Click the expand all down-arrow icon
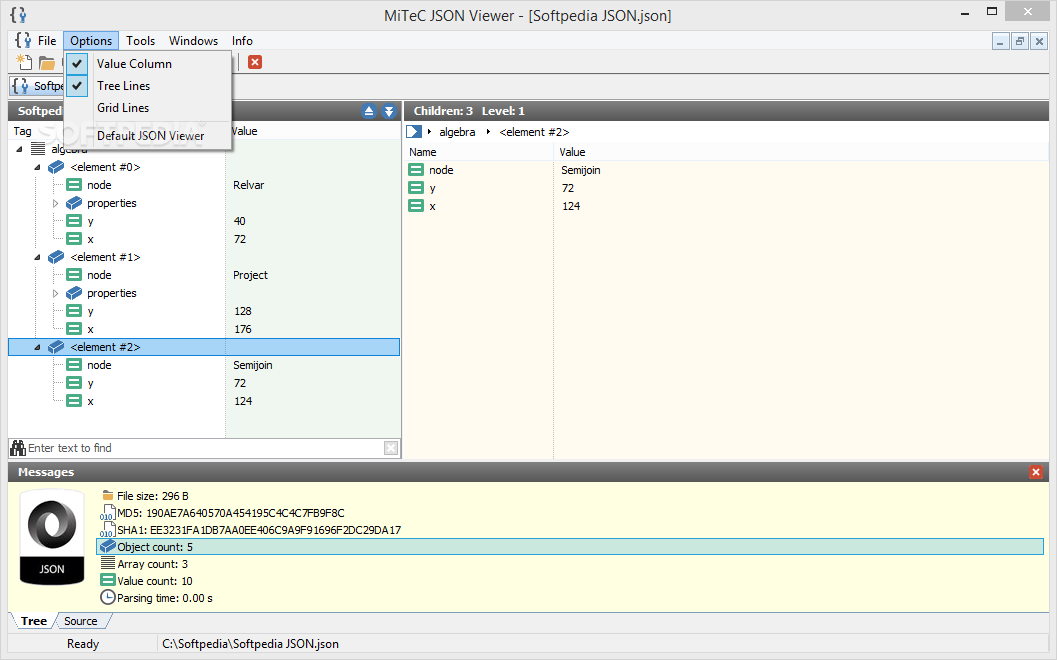This screenshot has width=1057, height=660. pyautogui.click(x=389, y=111)
